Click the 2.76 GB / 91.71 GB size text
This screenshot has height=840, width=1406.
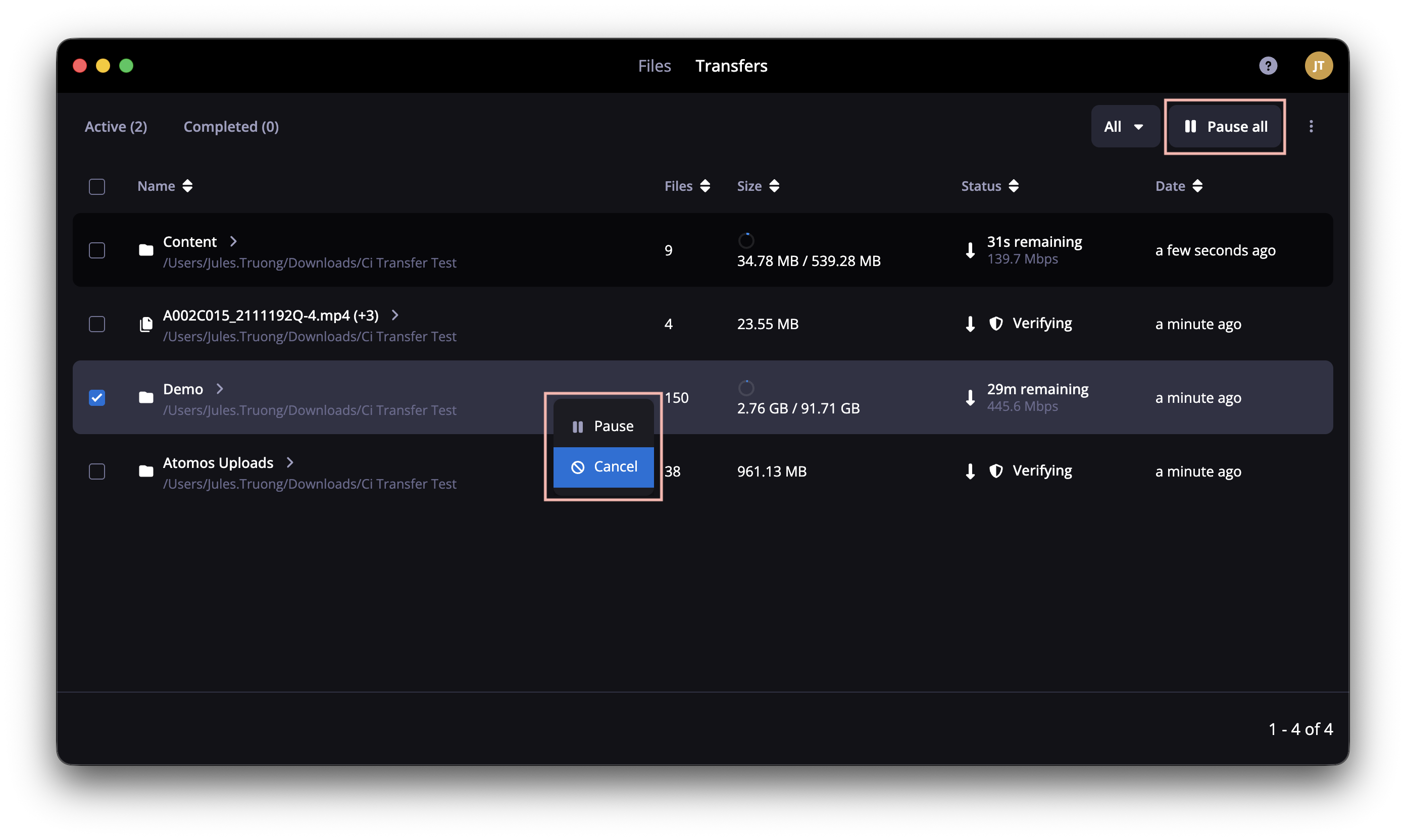[798, 408]
